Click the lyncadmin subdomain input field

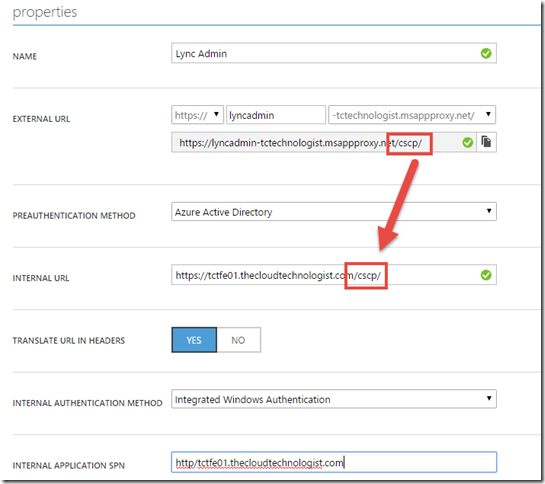276,115
